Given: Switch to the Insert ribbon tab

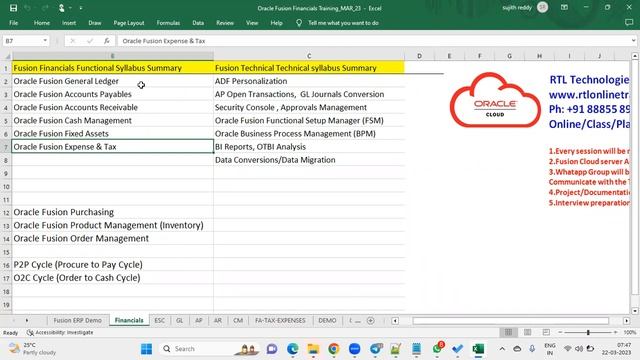Looking at the screenshot, I should tap(69, 23).
